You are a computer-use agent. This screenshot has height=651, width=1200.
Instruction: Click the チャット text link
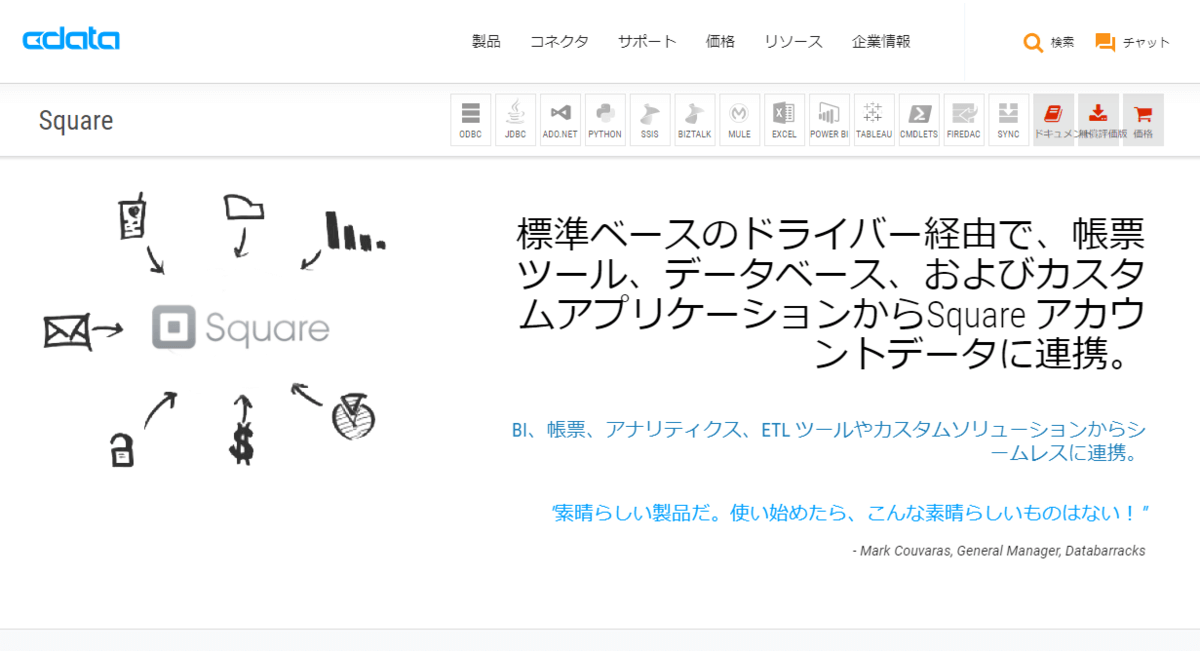1146,42
